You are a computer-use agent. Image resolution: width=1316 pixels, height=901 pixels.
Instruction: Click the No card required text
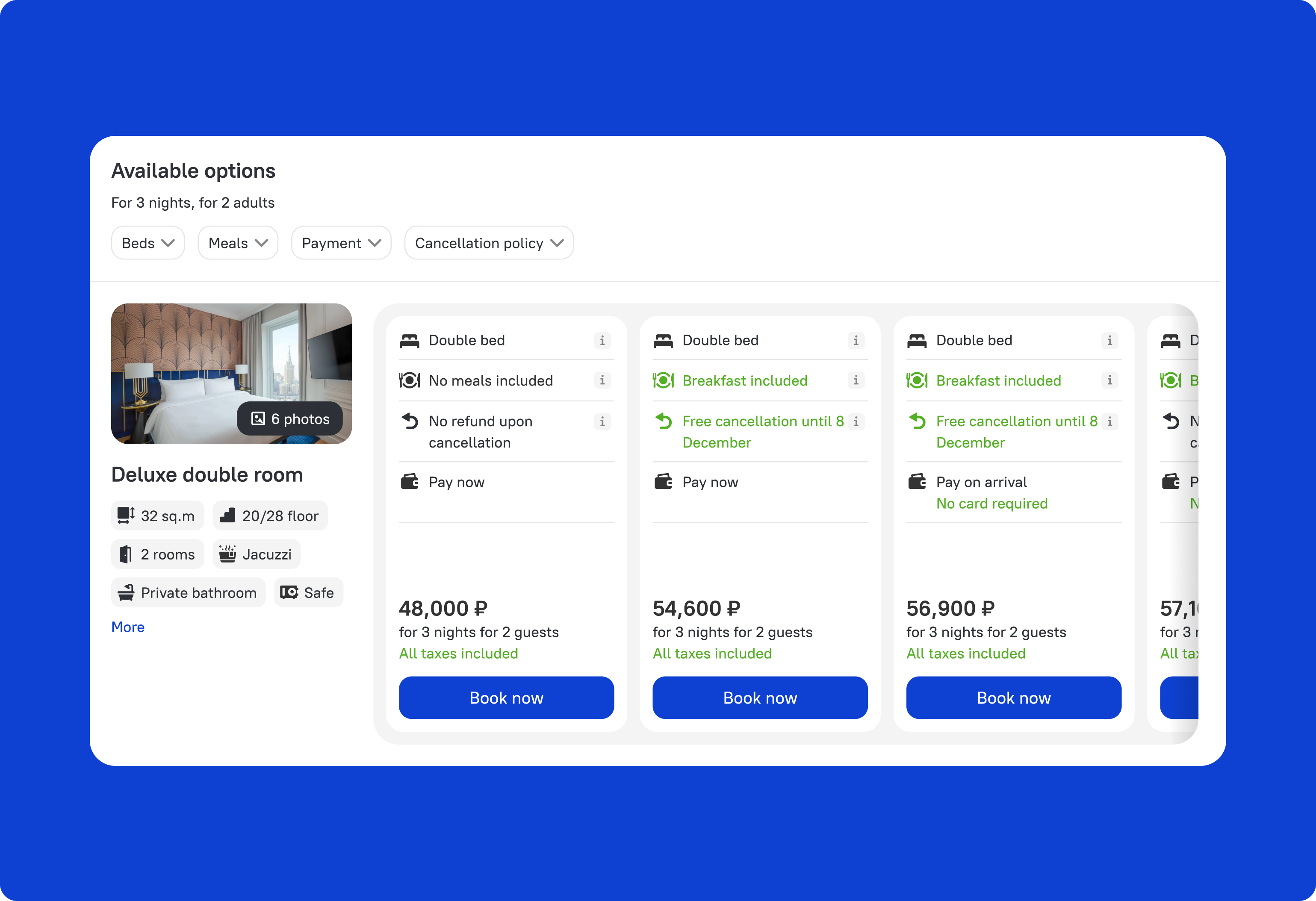coord(992,503)
